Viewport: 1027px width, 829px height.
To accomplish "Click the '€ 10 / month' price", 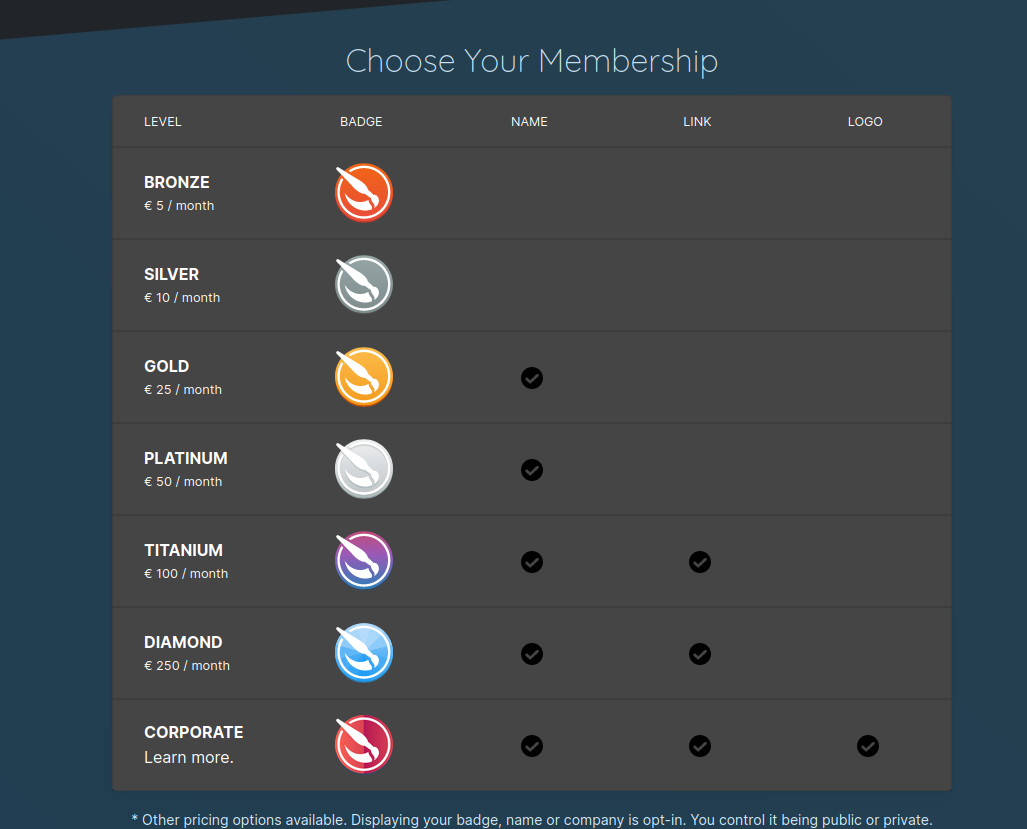I will (x=182, y=298).
